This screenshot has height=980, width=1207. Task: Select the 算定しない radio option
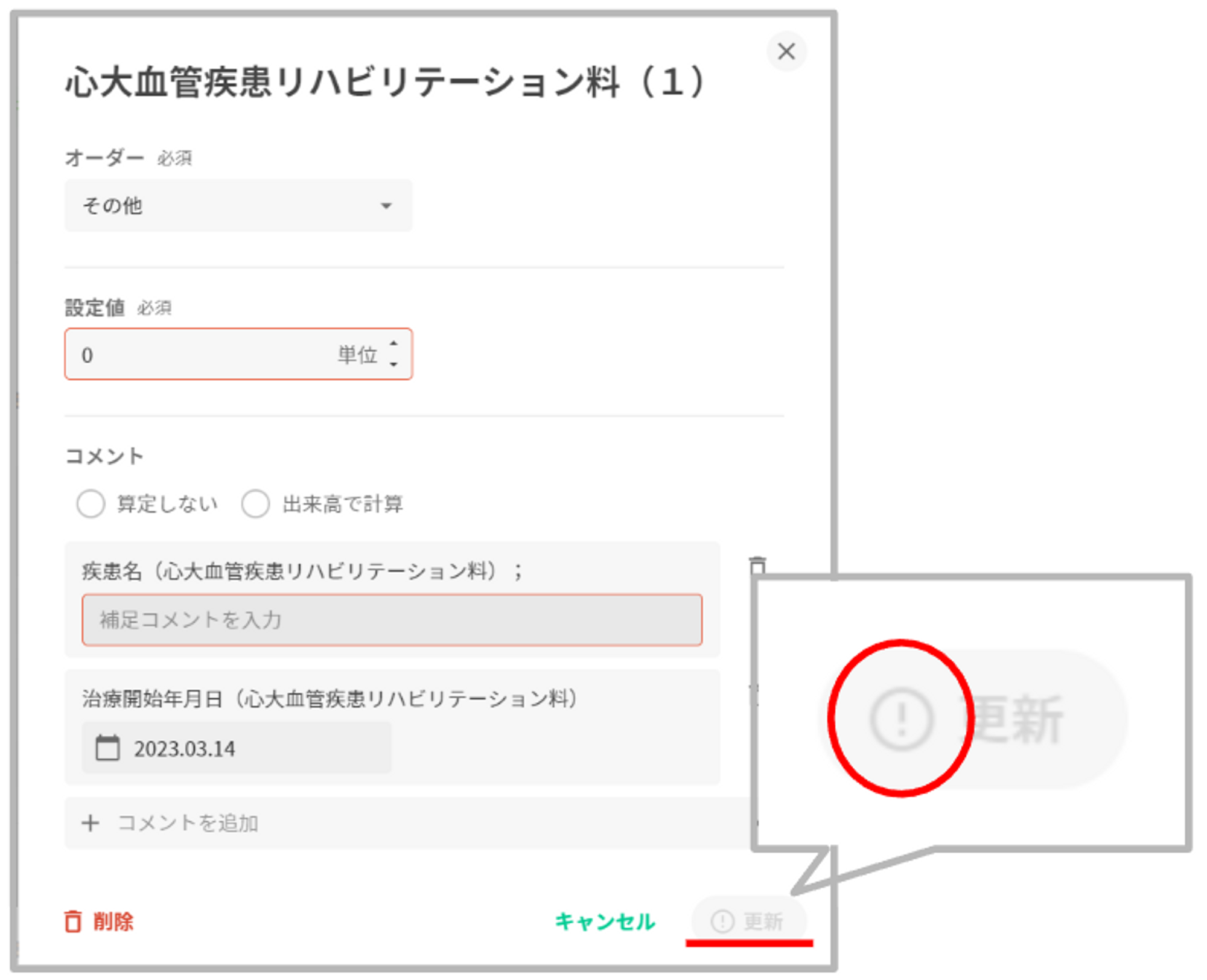[x=91, y=503]
